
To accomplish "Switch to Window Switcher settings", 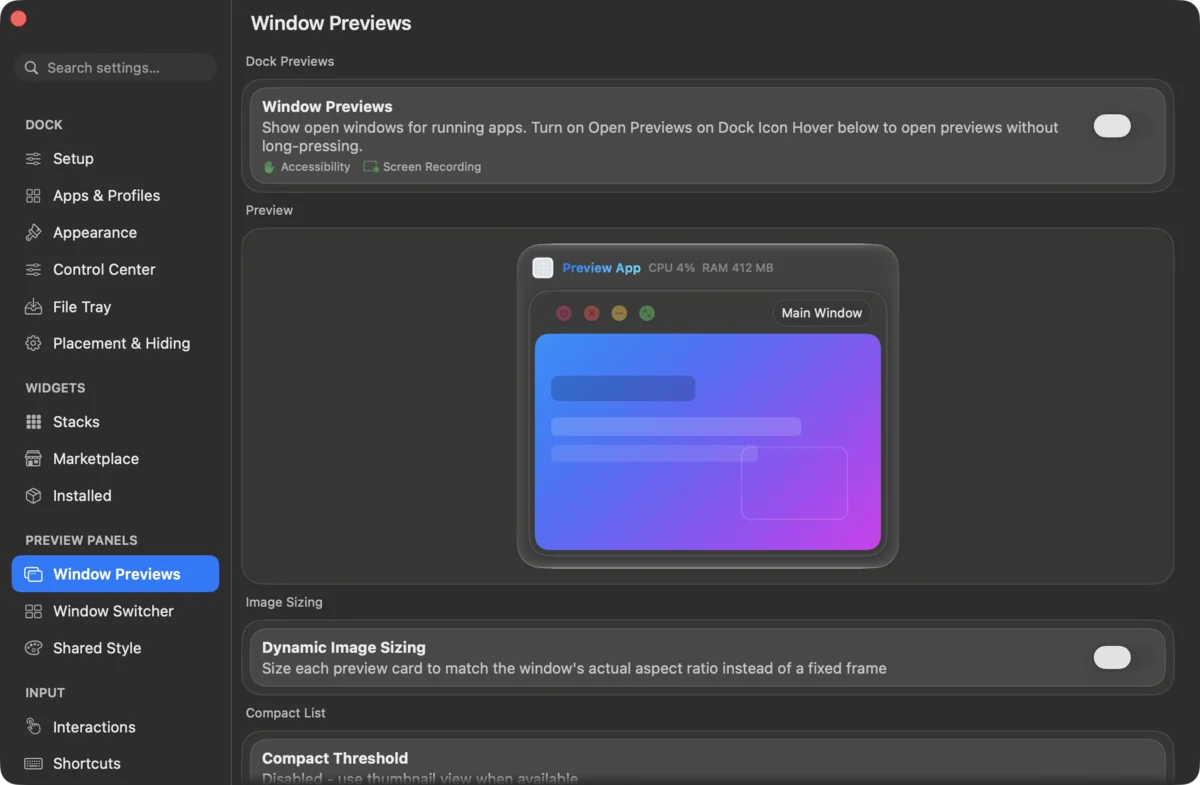I will tap(115, 611).
